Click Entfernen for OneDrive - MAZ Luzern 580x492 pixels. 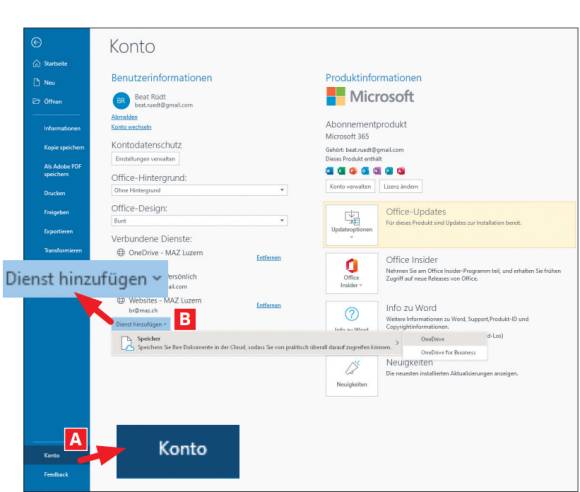(269, 257)
